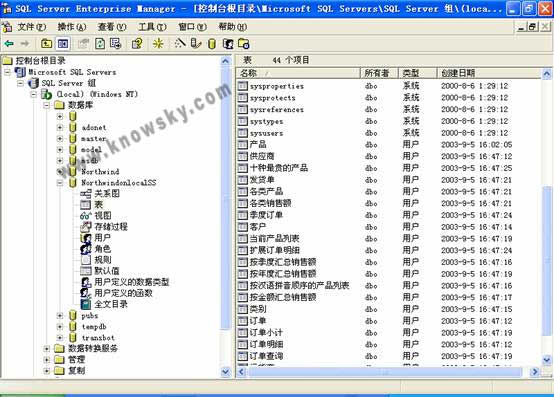Sort by the 类型 column header
Image resolution: width=554 pixels, height=397 pixels.
pos(418,73)
